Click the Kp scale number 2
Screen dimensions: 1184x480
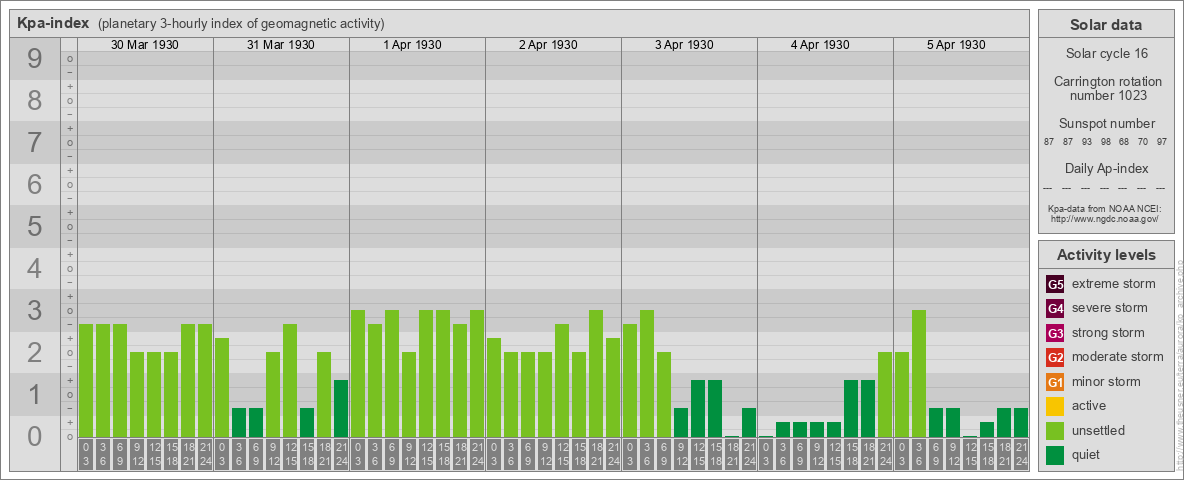[x=34, y=352]
